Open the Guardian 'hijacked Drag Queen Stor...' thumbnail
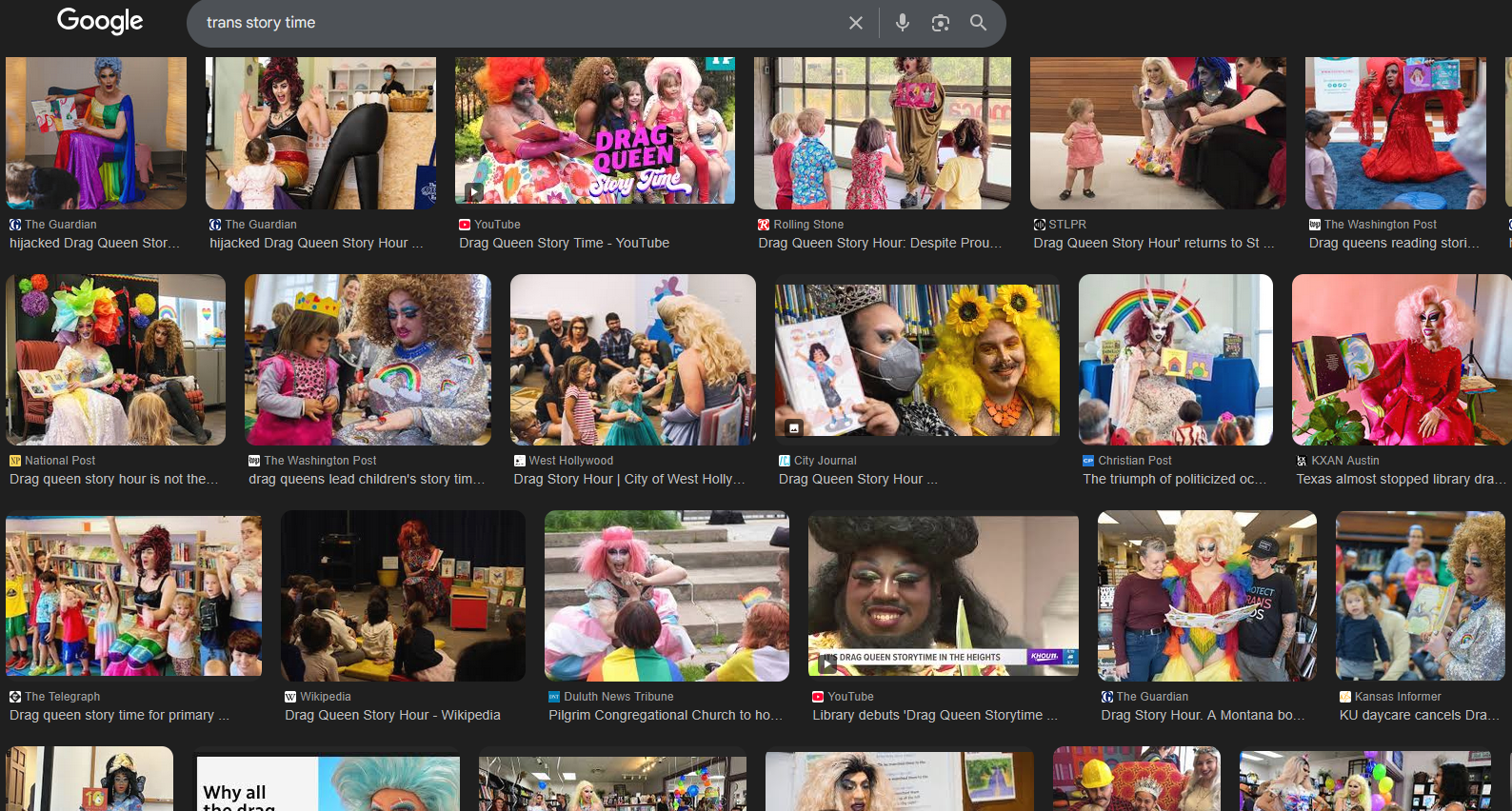 point(96,133)
